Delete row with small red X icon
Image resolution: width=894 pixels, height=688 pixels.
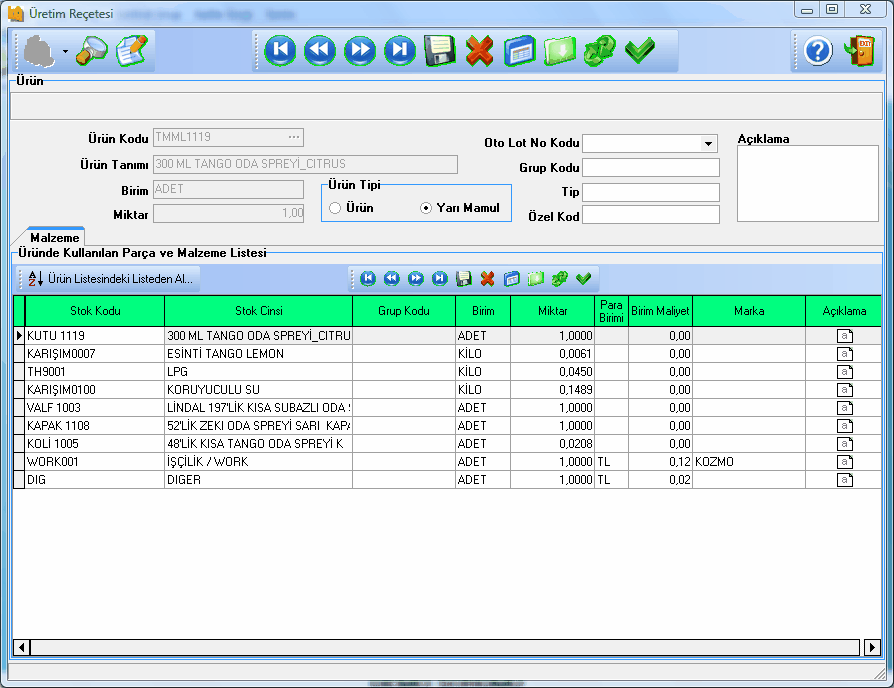(x=487, y=278)
